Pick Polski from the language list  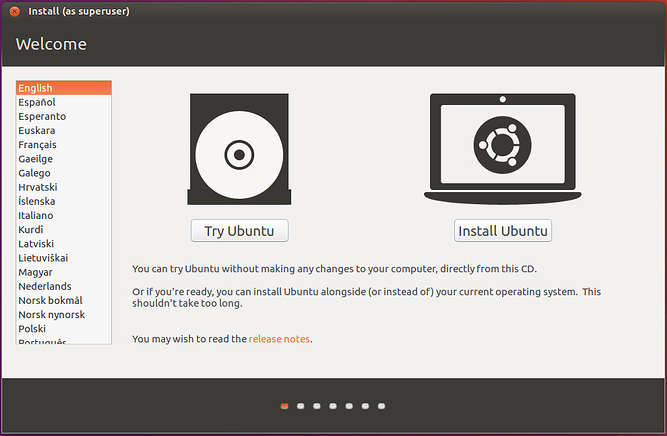64,328
